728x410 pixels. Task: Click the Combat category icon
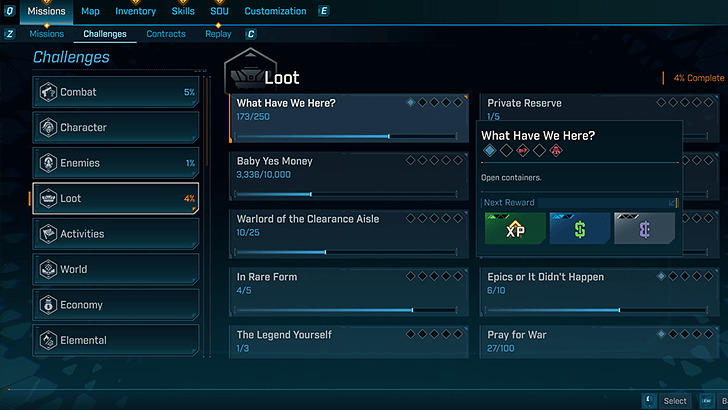point(47,92)
